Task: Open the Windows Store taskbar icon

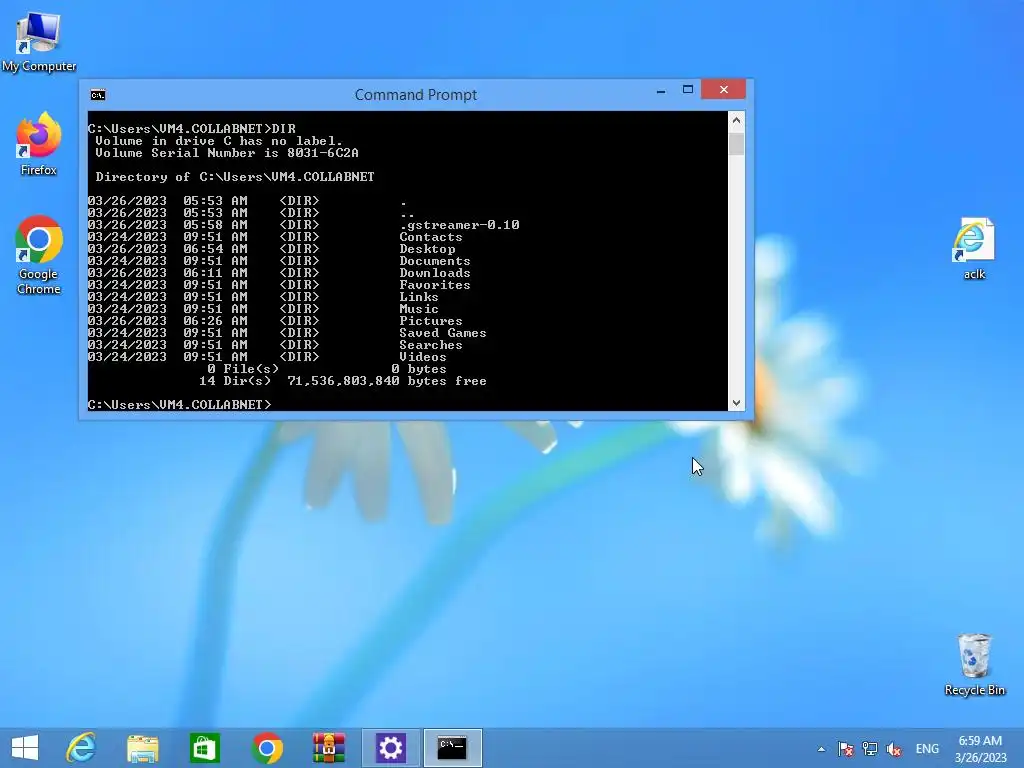Action: pyautogui.click(x=204, y=748)
